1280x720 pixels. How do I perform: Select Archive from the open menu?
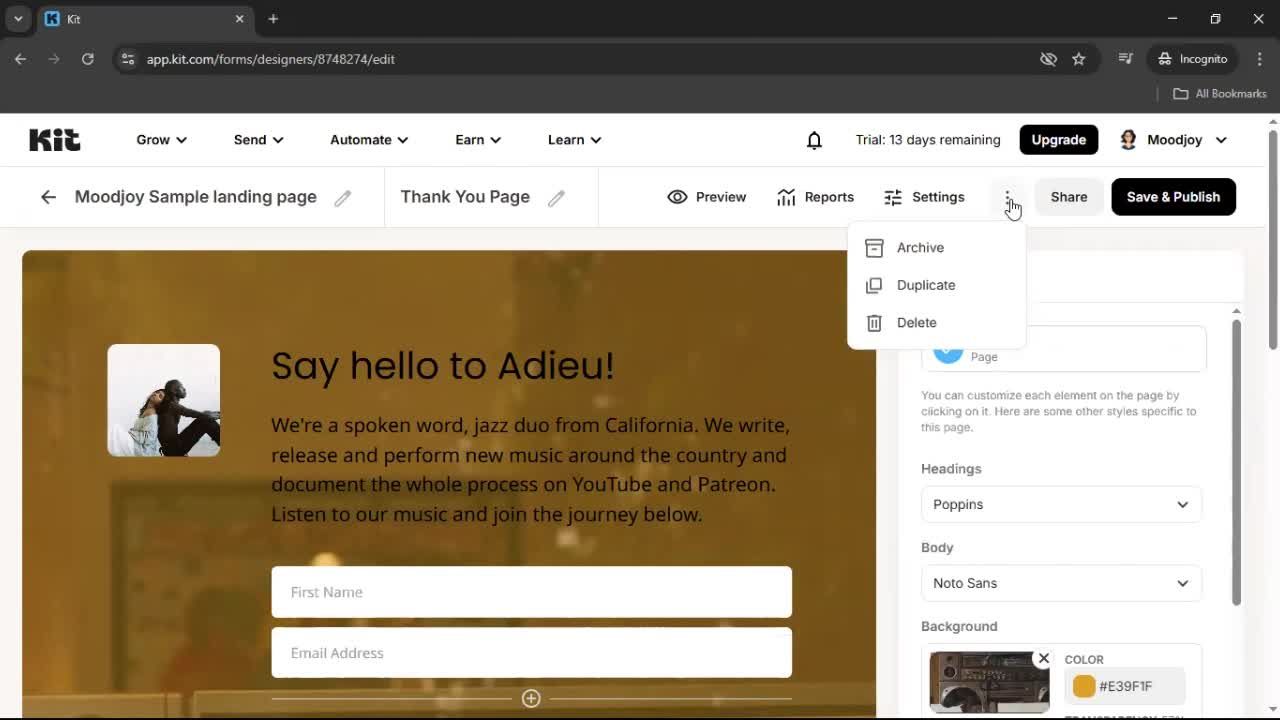point(919,247)
